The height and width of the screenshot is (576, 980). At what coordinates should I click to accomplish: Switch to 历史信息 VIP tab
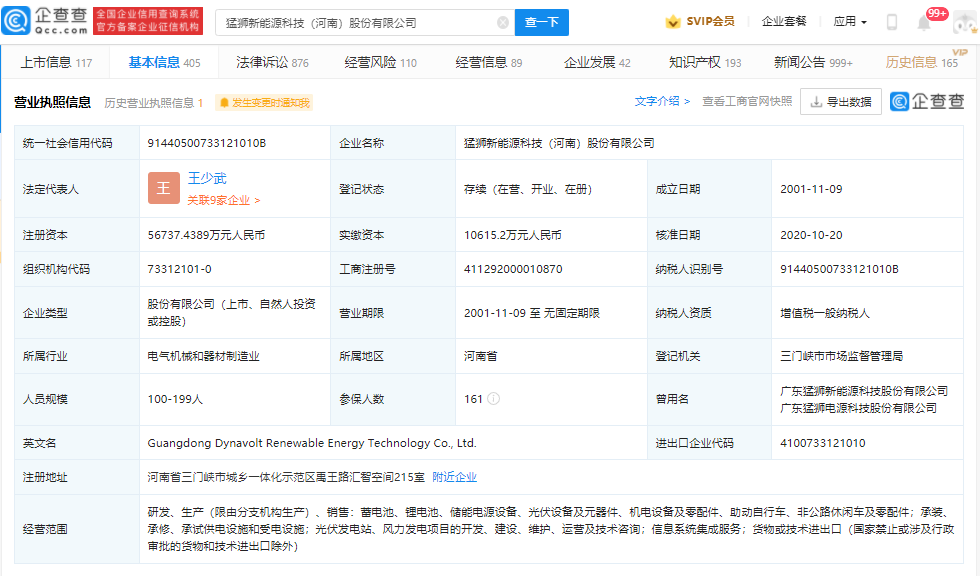coord(922,62)
